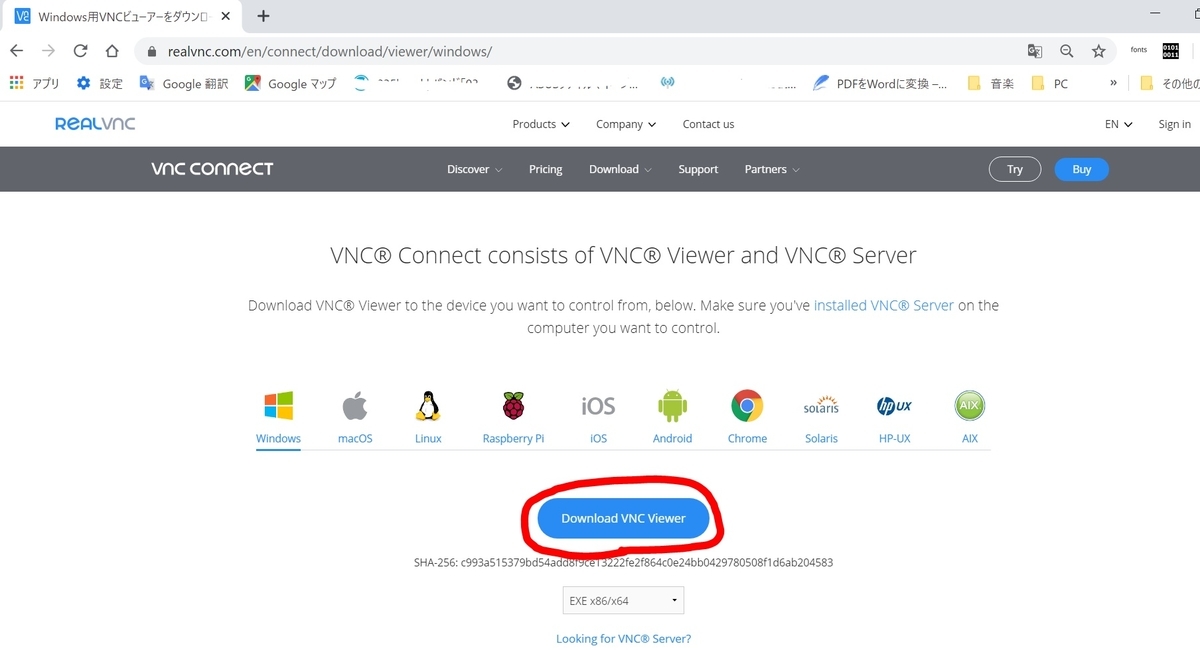Open the EXE x86/x64 format dropdown
The image size is (1200, 650).
point(623,601)
